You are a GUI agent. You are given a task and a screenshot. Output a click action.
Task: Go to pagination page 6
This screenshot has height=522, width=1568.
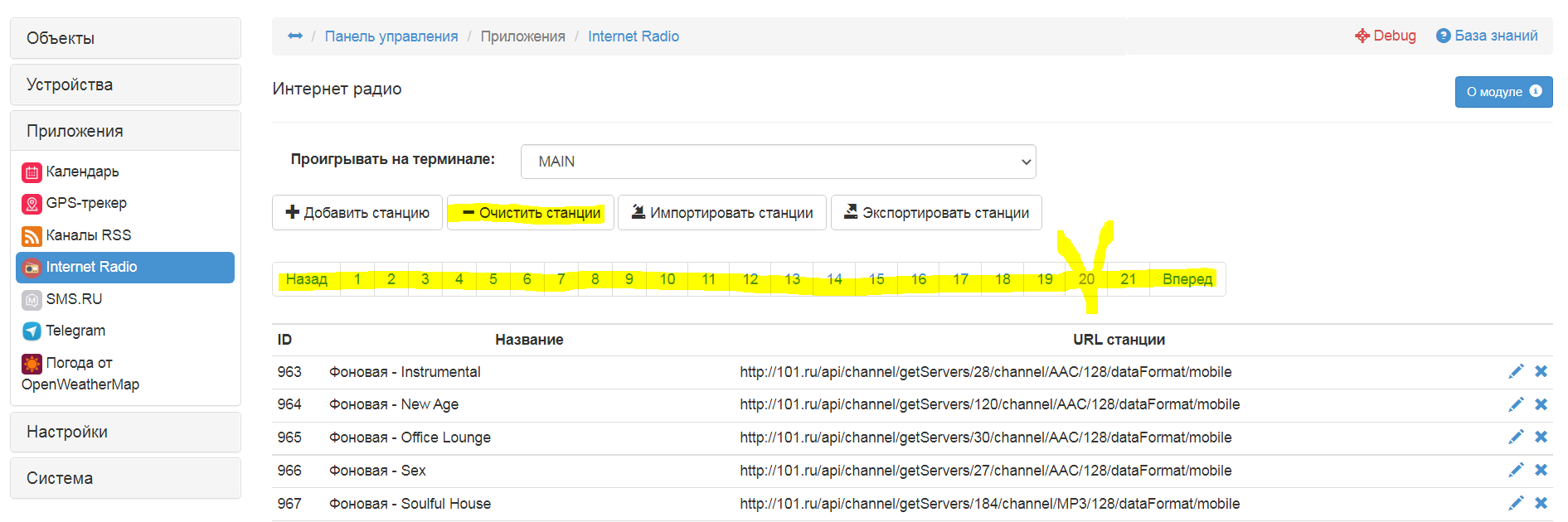(527, 279)
